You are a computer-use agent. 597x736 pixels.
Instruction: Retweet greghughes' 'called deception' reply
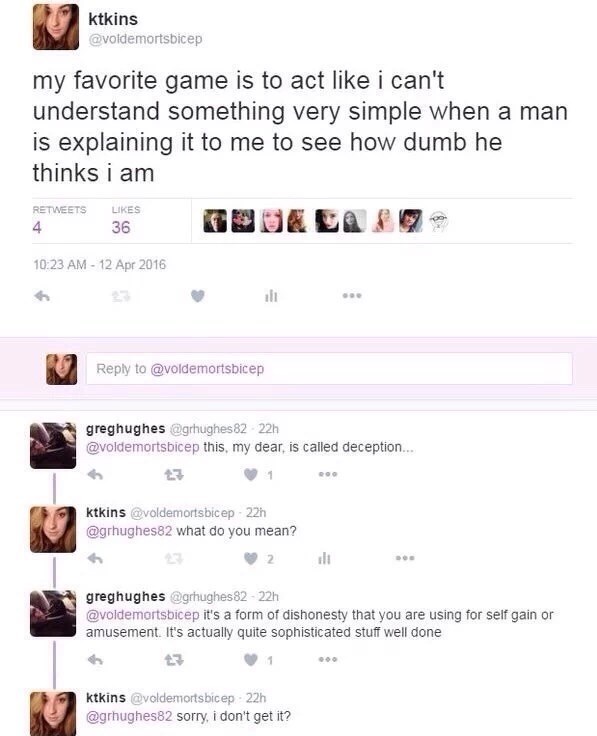[174, 475]
